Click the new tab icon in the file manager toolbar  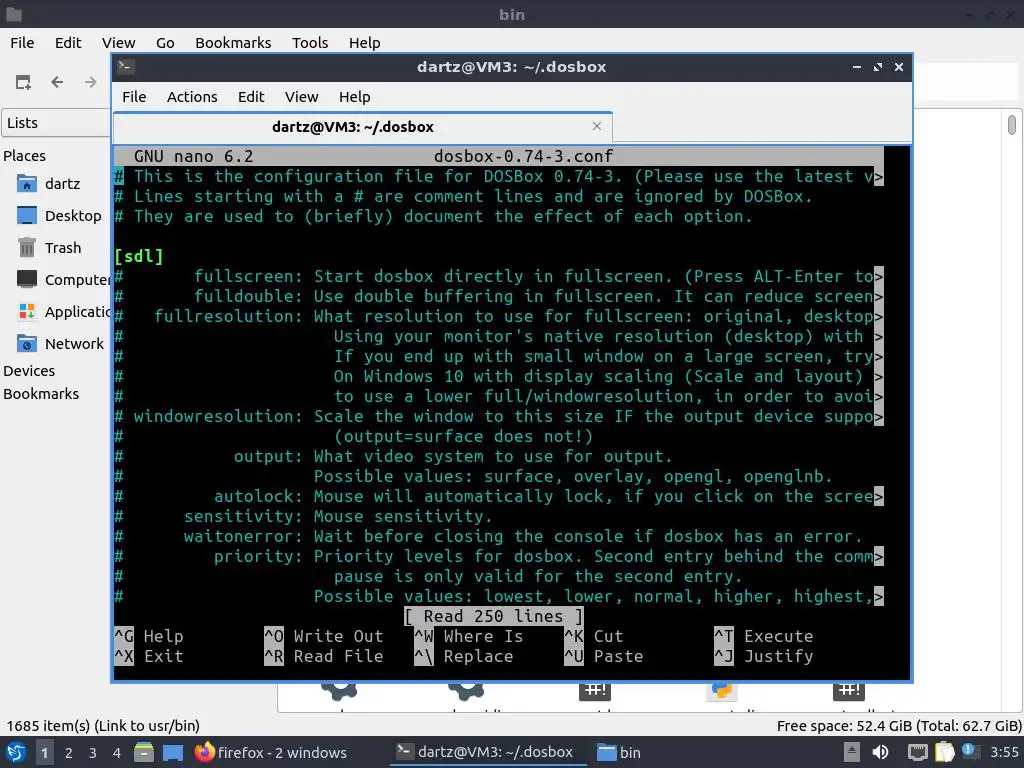click(x=24, y=82)
